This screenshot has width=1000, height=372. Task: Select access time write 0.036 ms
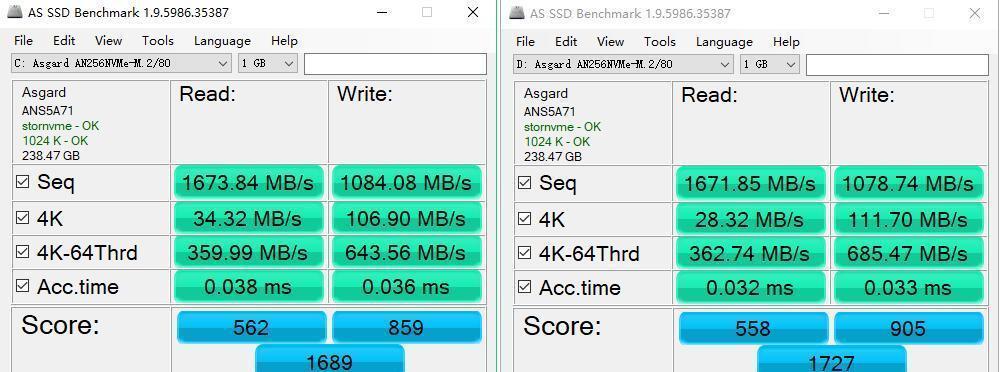(406, 286)
